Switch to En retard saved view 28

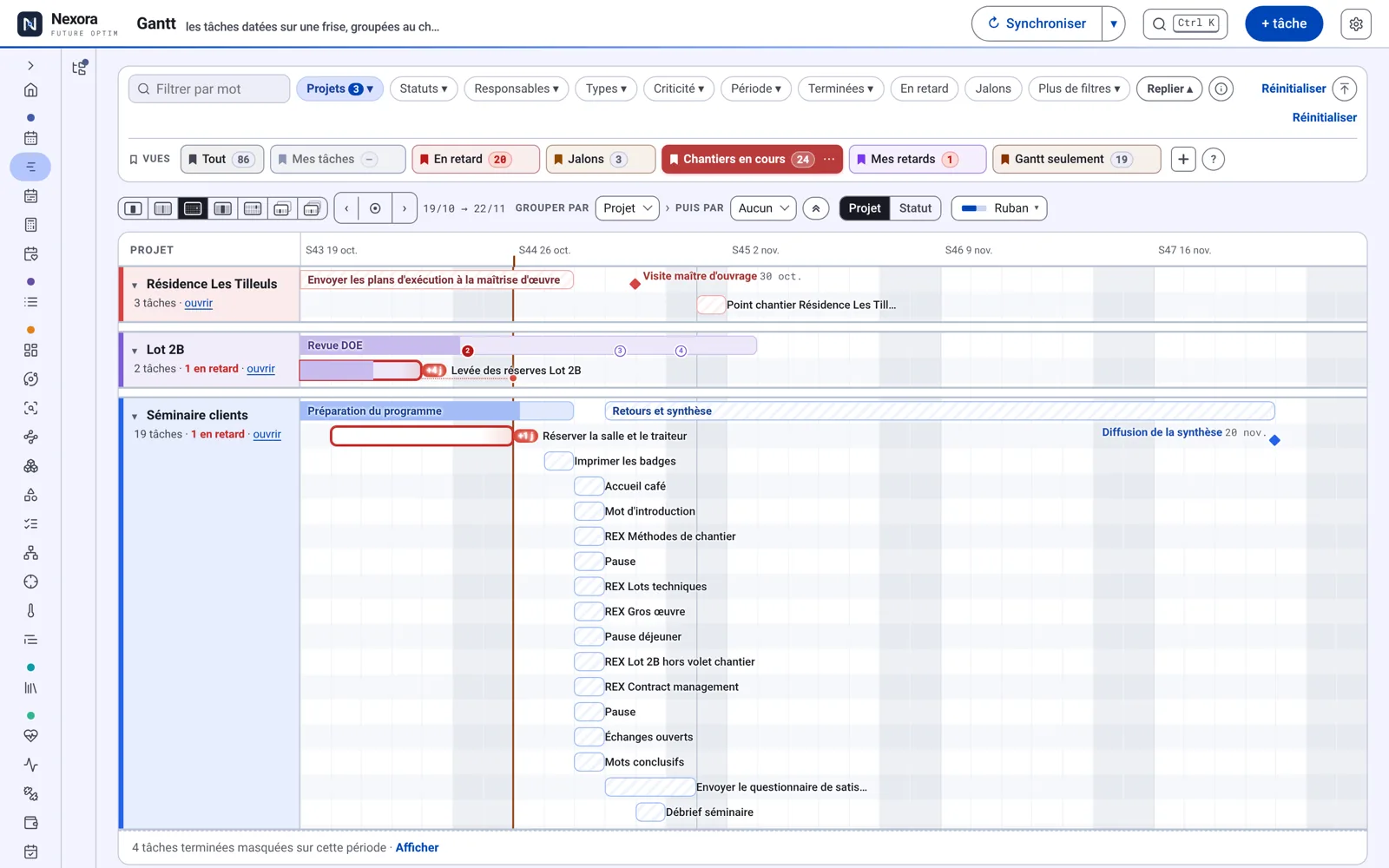point(475,160)
